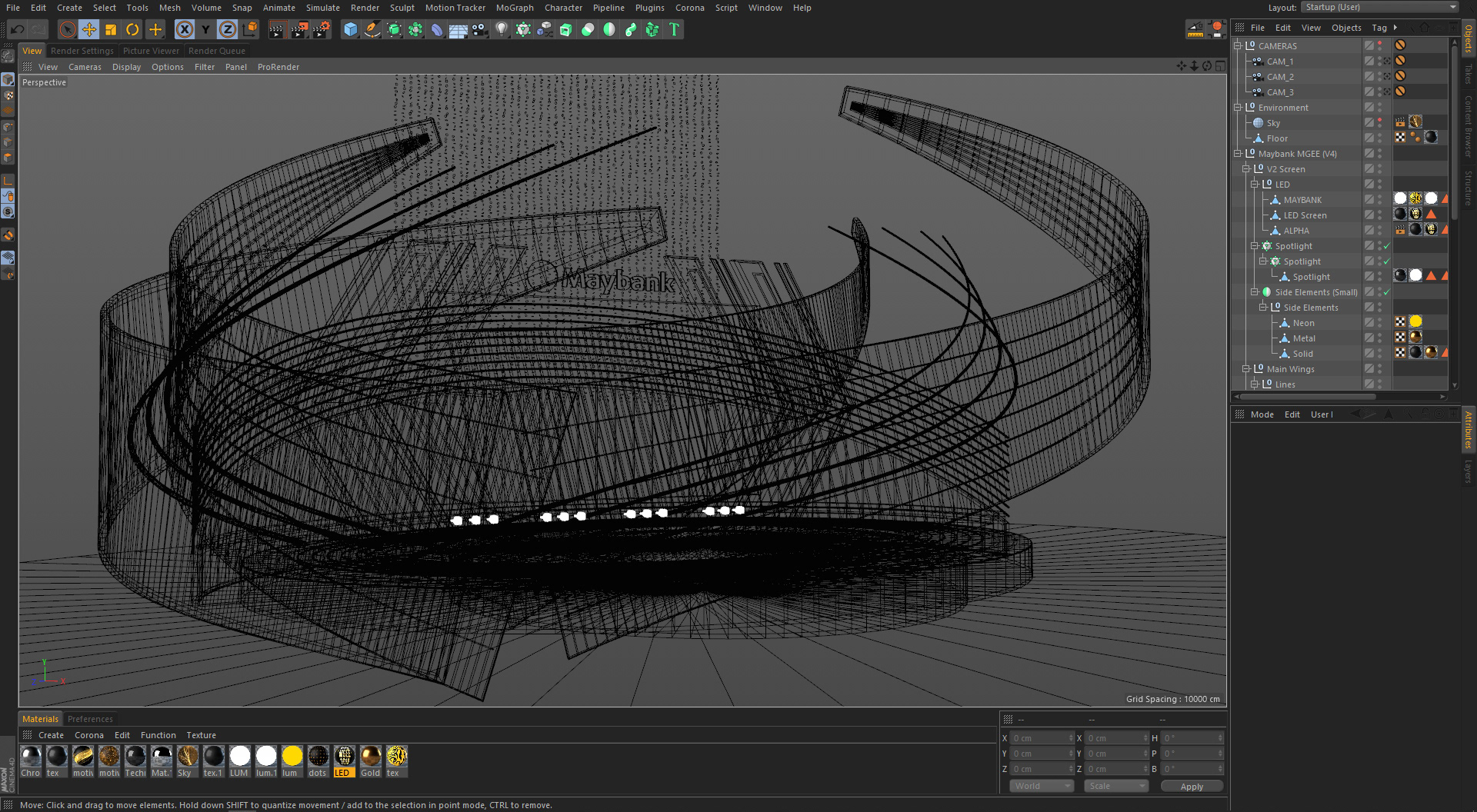Open the viewport Cameras menu
This screenshot has height=812, width=1477.
click(x=85, y=67)
